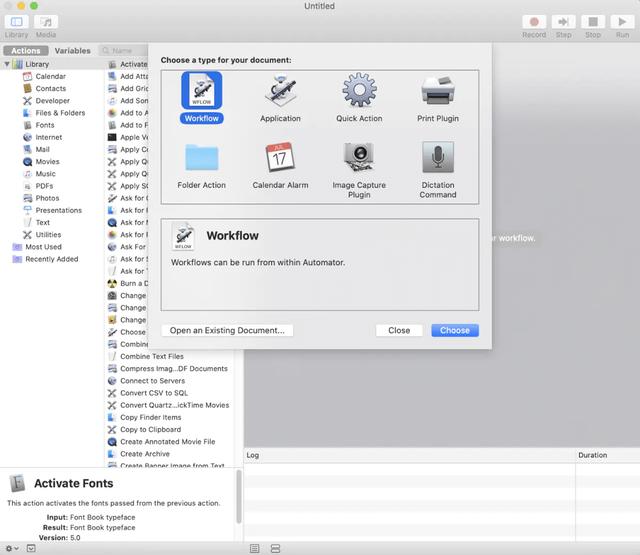Click the Close button in dialog
The image size is (640, 555).
[x=399, y=331]
